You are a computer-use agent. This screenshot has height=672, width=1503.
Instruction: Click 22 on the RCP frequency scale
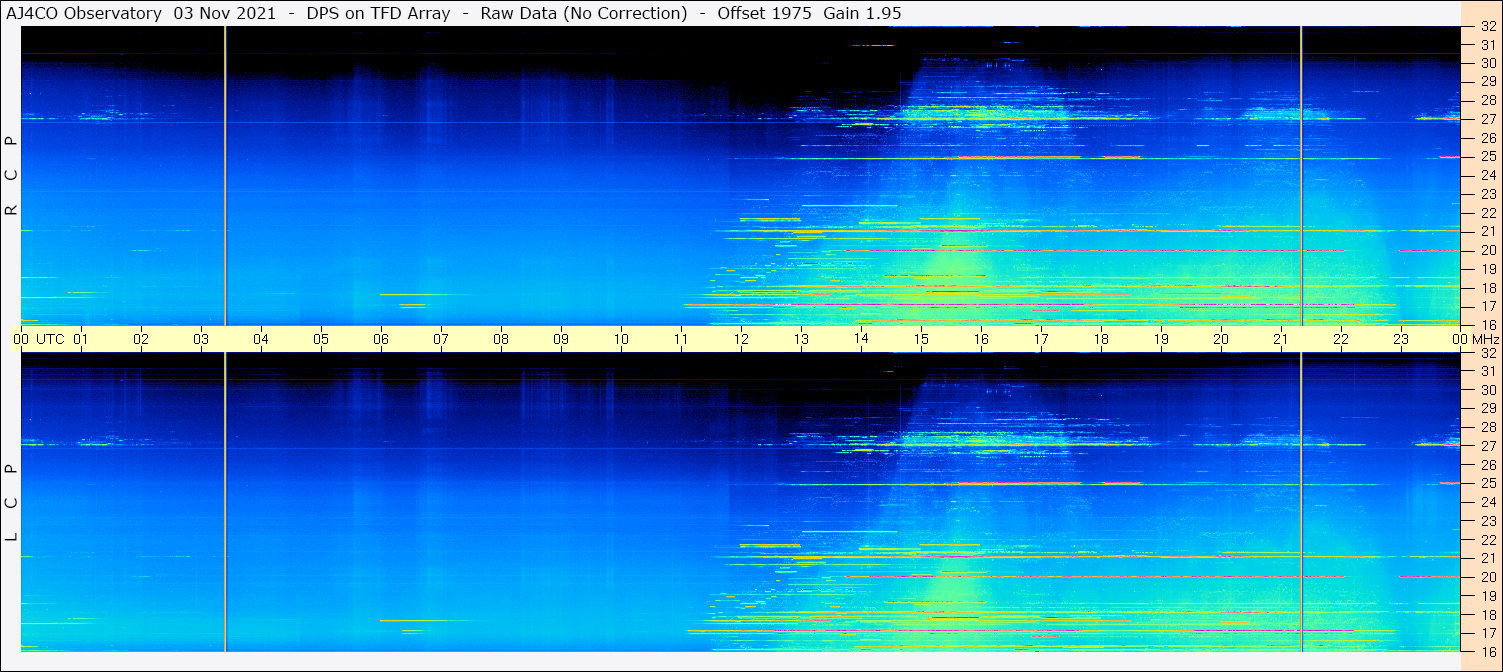coord(1487,213)
